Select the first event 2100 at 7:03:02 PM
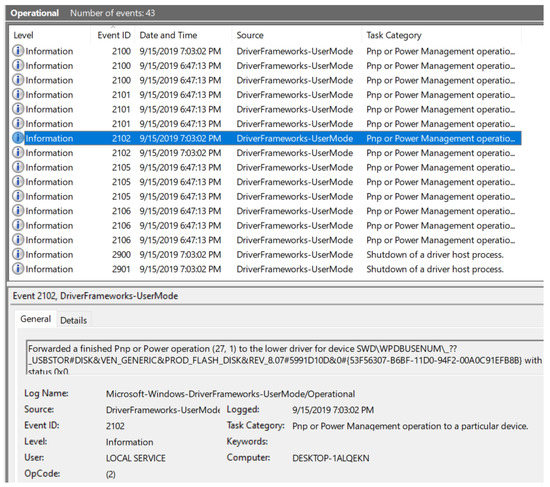 (267, 51)
